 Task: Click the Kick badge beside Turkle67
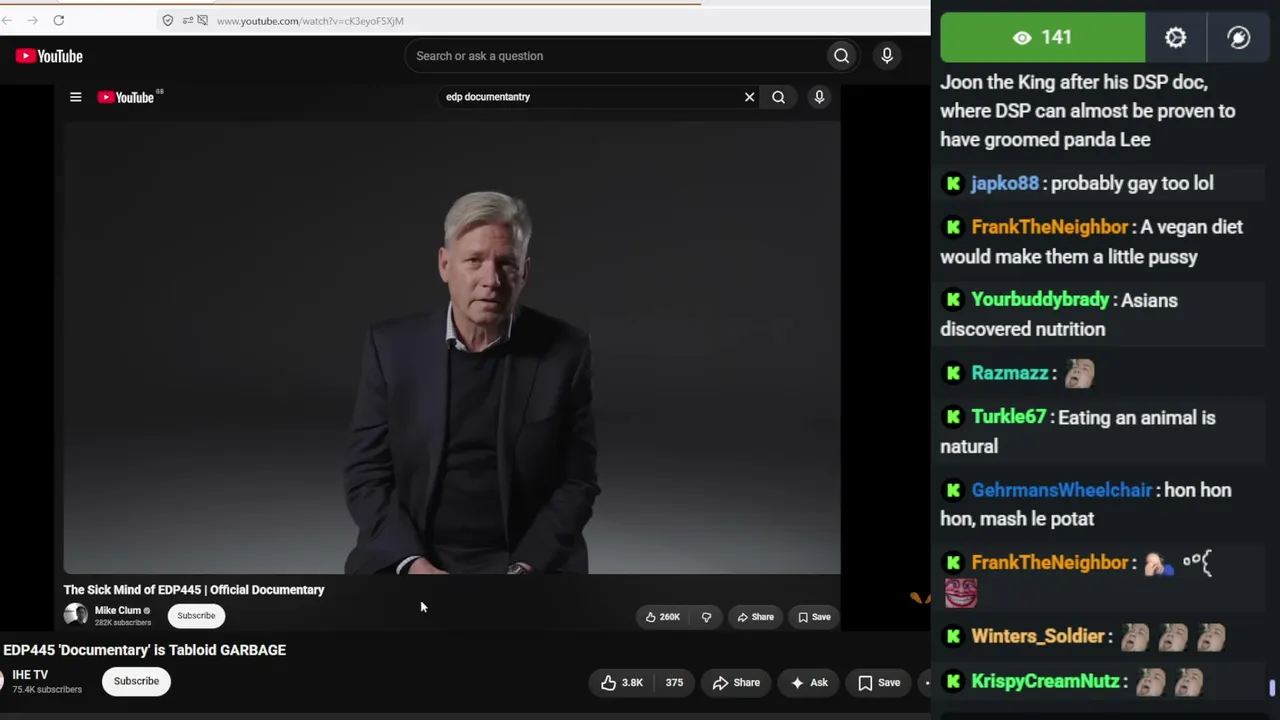[953, 417]
